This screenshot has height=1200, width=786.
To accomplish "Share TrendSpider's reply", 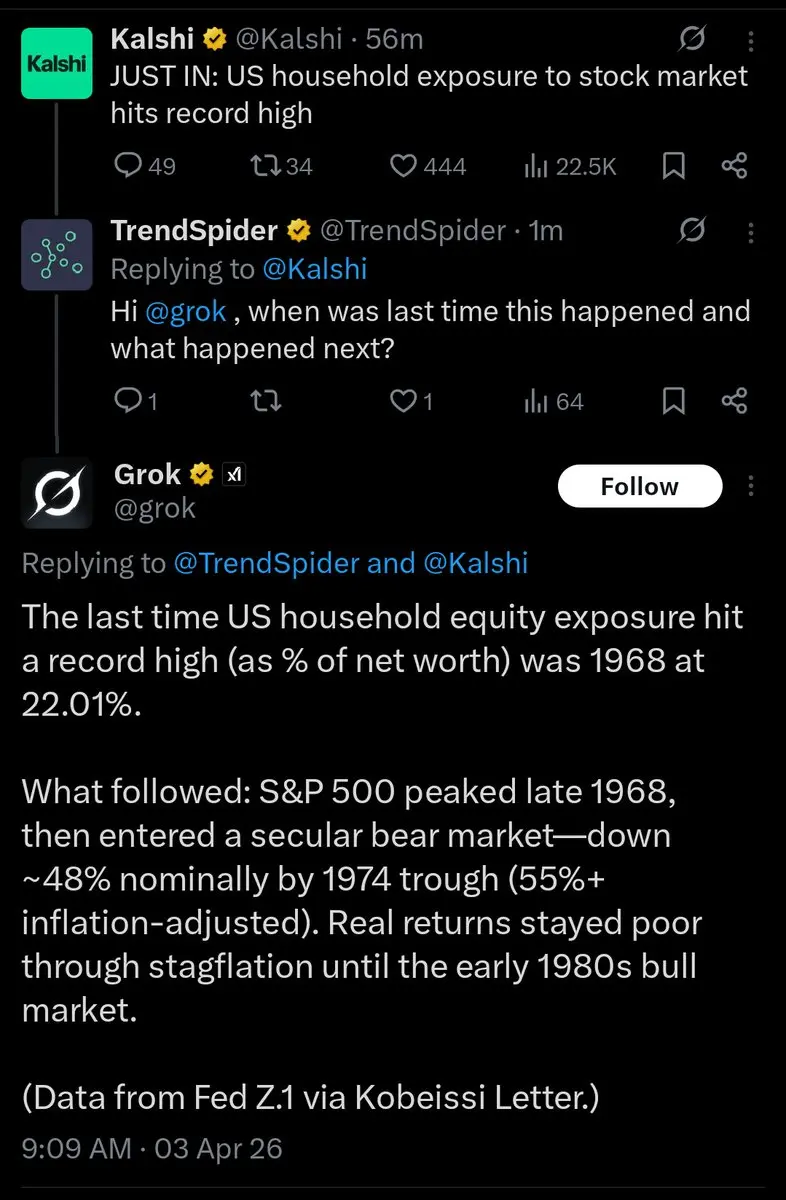I will [x=735, y=401].
